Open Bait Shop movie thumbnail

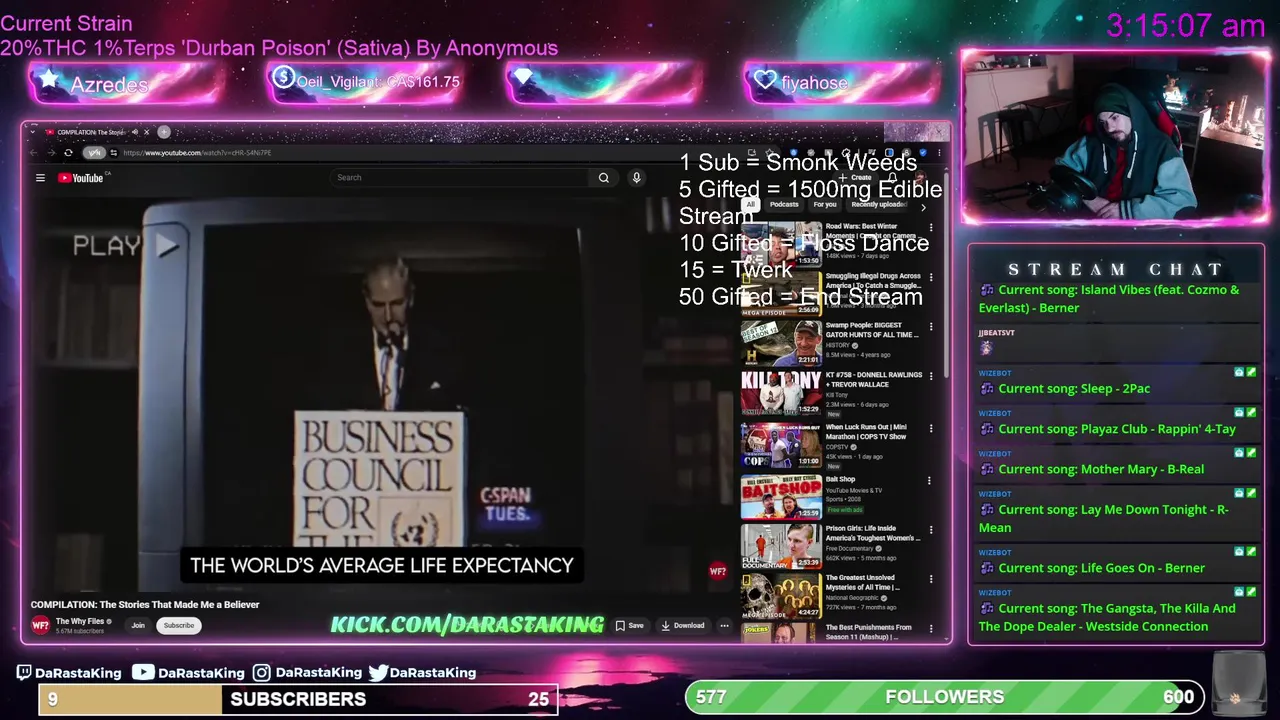click(781, 496)
